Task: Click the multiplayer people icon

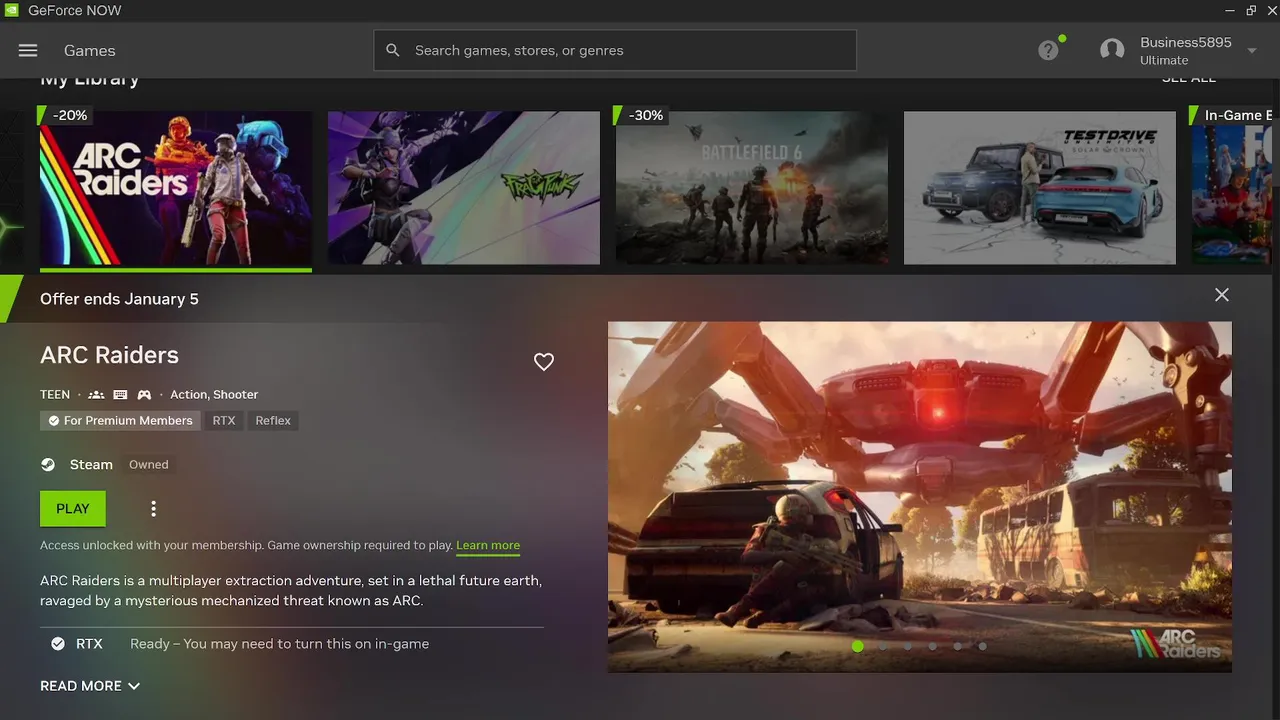Action: click(96, 395)
